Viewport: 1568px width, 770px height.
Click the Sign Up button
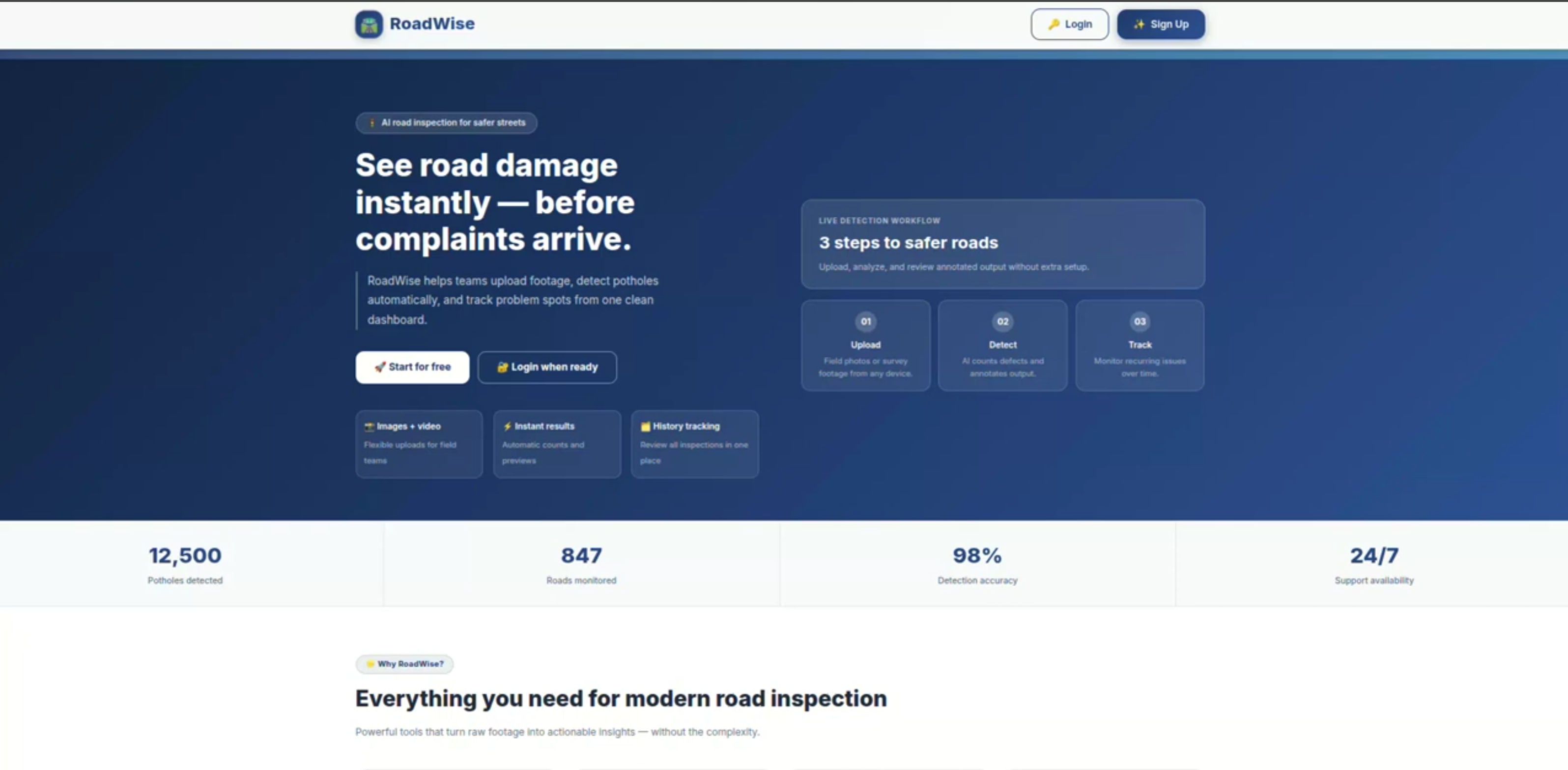1161,25
